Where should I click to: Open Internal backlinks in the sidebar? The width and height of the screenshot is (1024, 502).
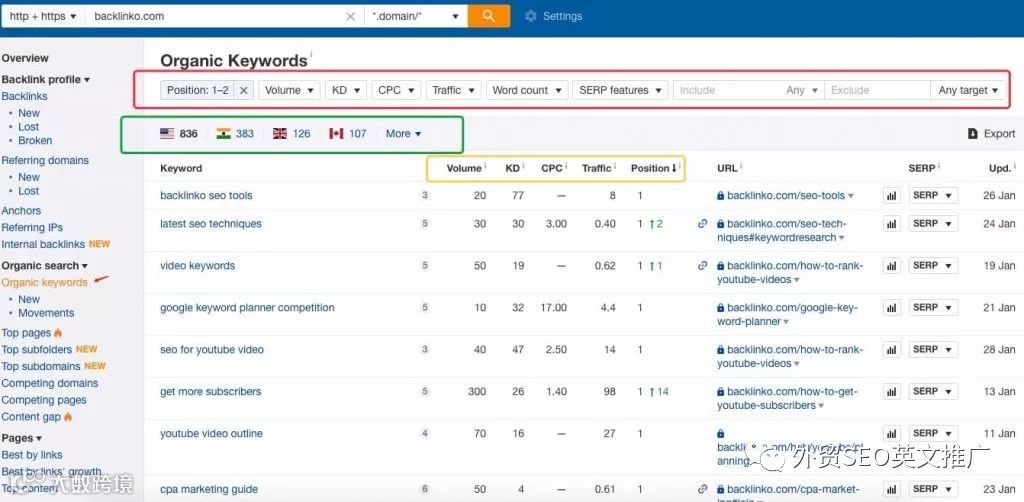click(x=43, y=244)
